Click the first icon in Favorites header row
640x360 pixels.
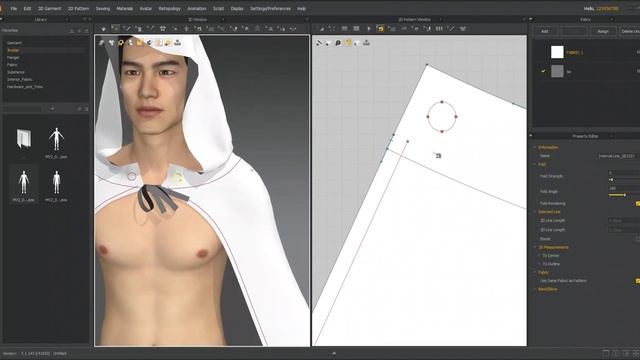72,31
